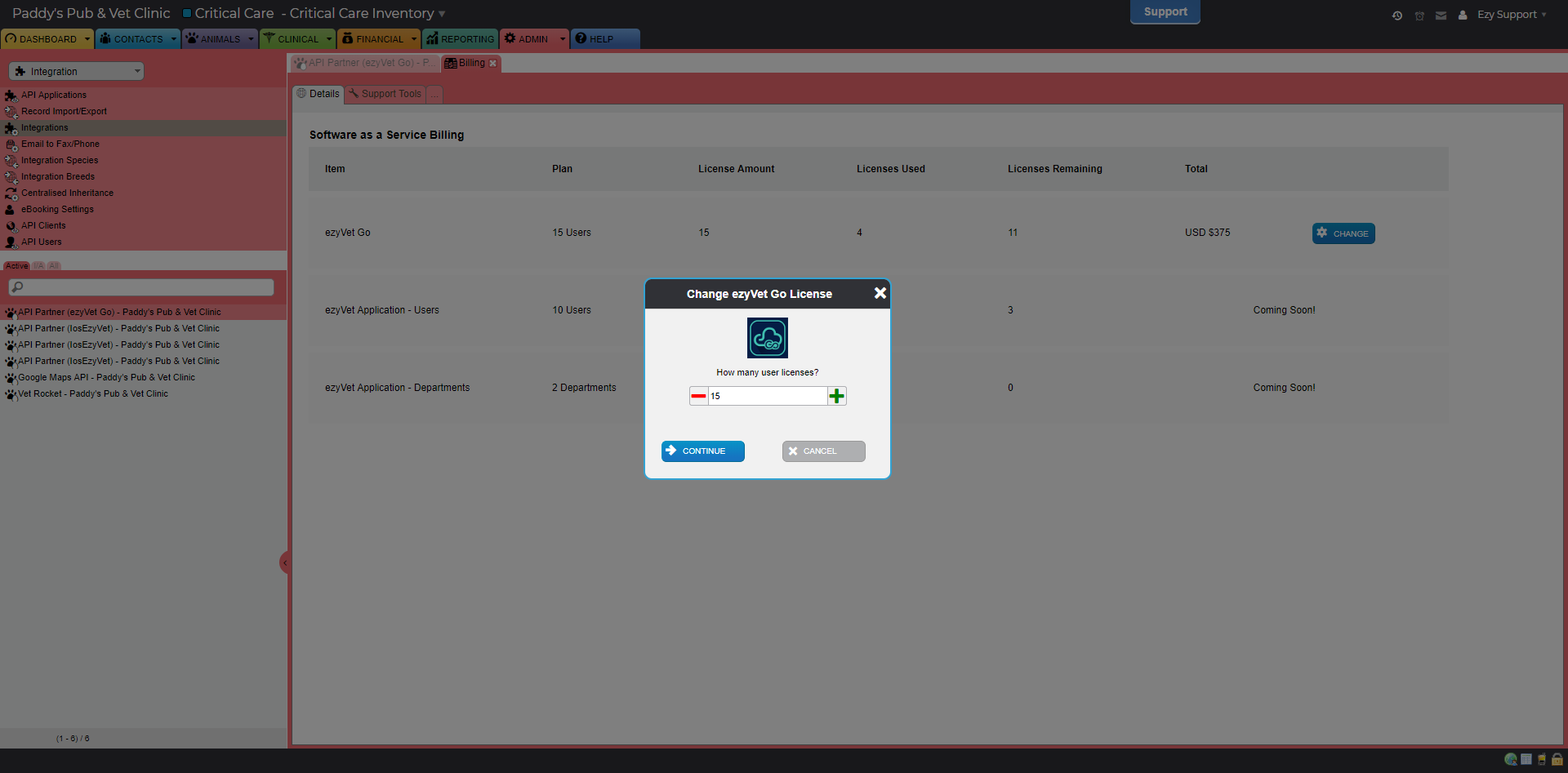
Task: Close the Change ezyVet Go License dialog
Action: (880, 293)
